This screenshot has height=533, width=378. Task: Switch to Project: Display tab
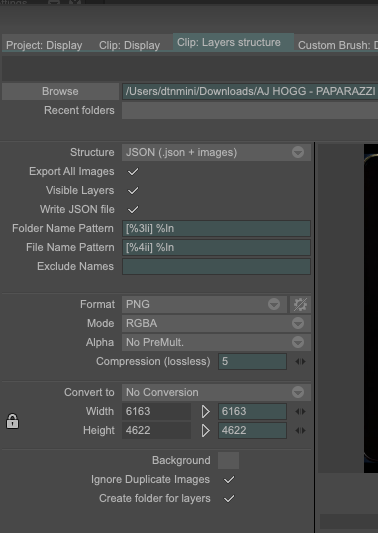coord(44,45)
